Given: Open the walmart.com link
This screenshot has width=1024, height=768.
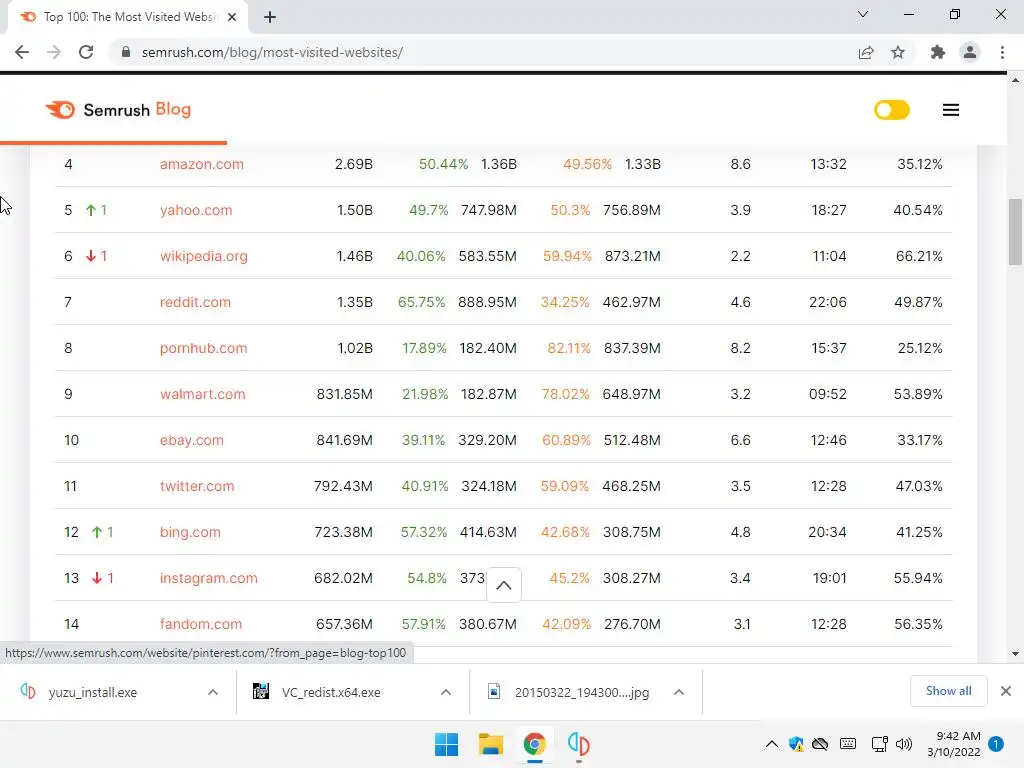Looking at the screenshot, I should tap(202, 394).
